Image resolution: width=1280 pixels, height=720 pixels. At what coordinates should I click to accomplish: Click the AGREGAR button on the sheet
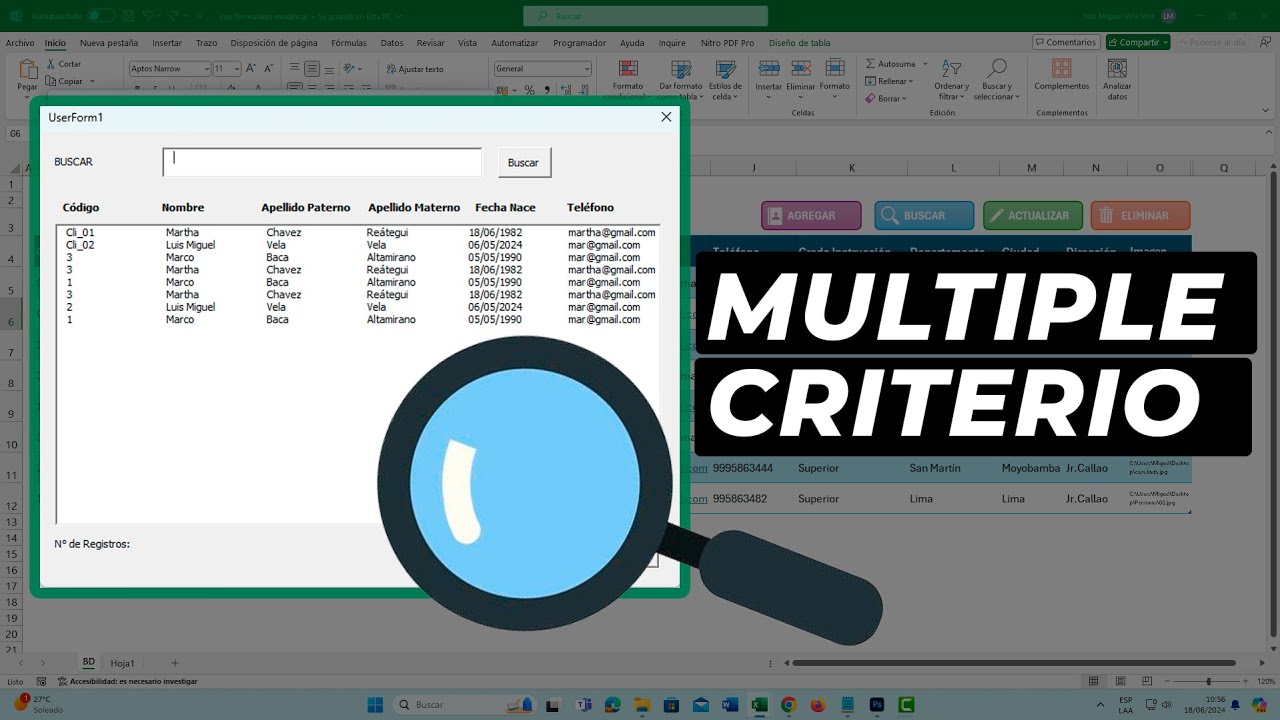pos(811,215)
